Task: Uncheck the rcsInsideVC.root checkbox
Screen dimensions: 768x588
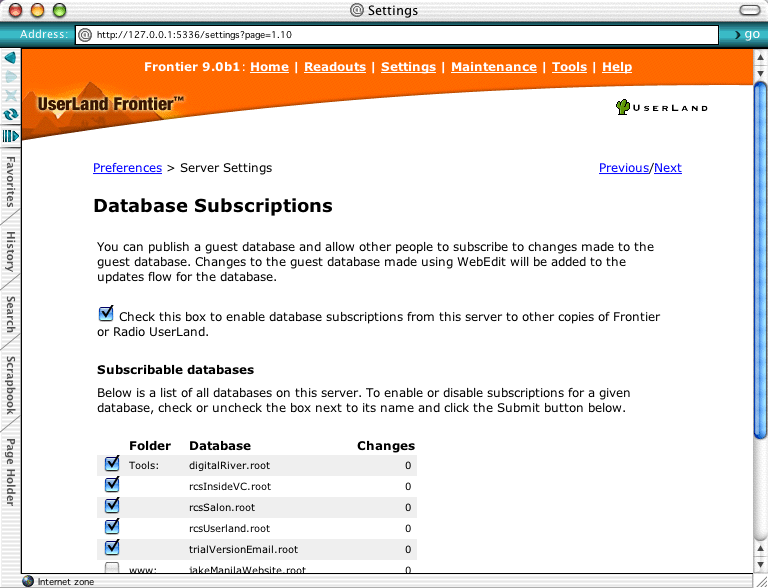Action: (x=112, y=484)
